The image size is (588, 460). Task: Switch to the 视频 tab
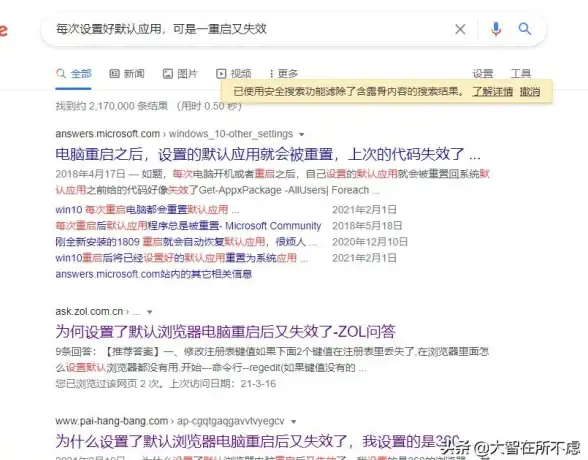[233, 74]
